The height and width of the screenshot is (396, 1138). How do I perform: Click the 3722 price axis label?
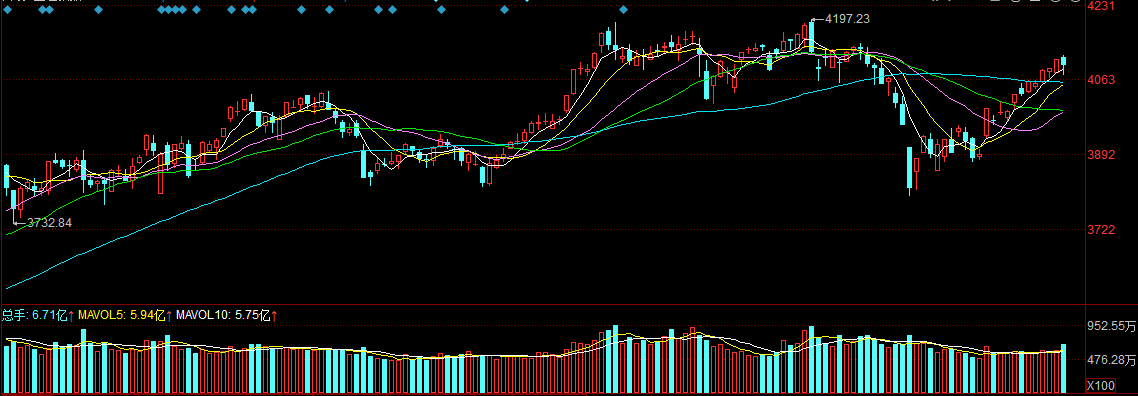pos(1100,230)
